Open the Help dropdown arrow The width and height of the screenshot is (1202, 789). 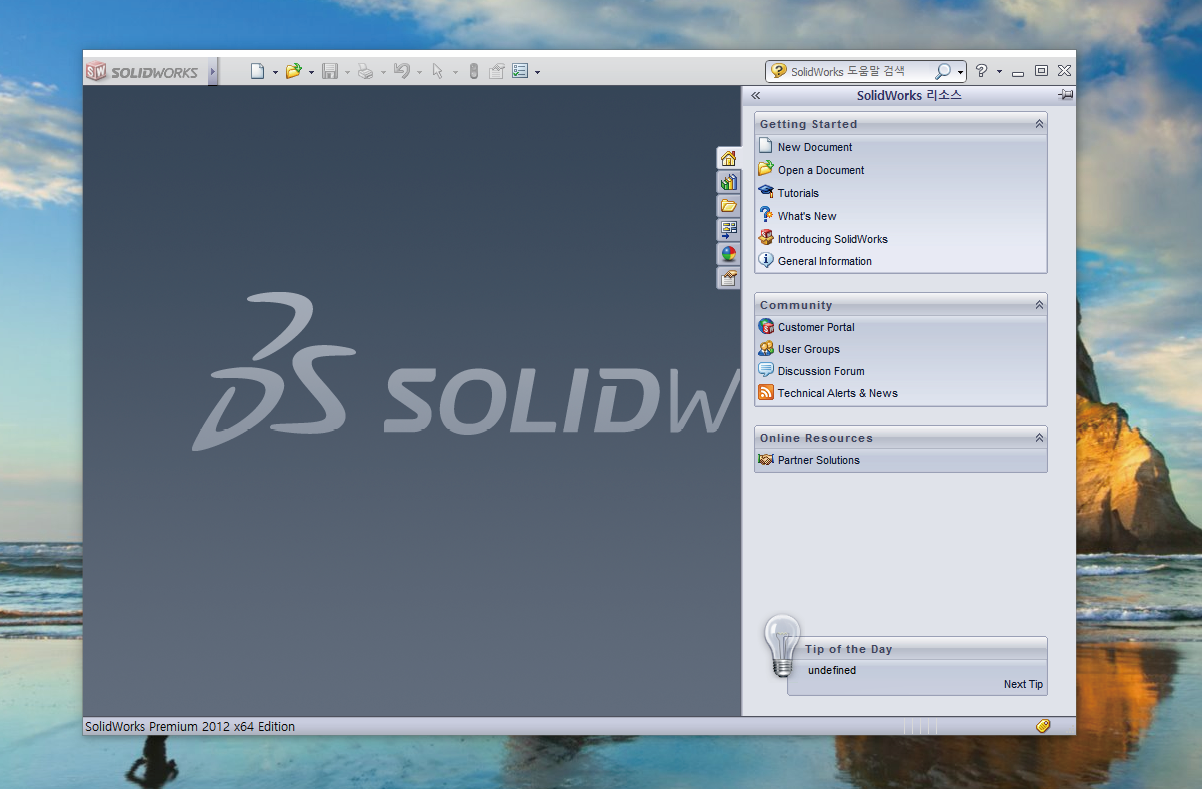[999, 72]
